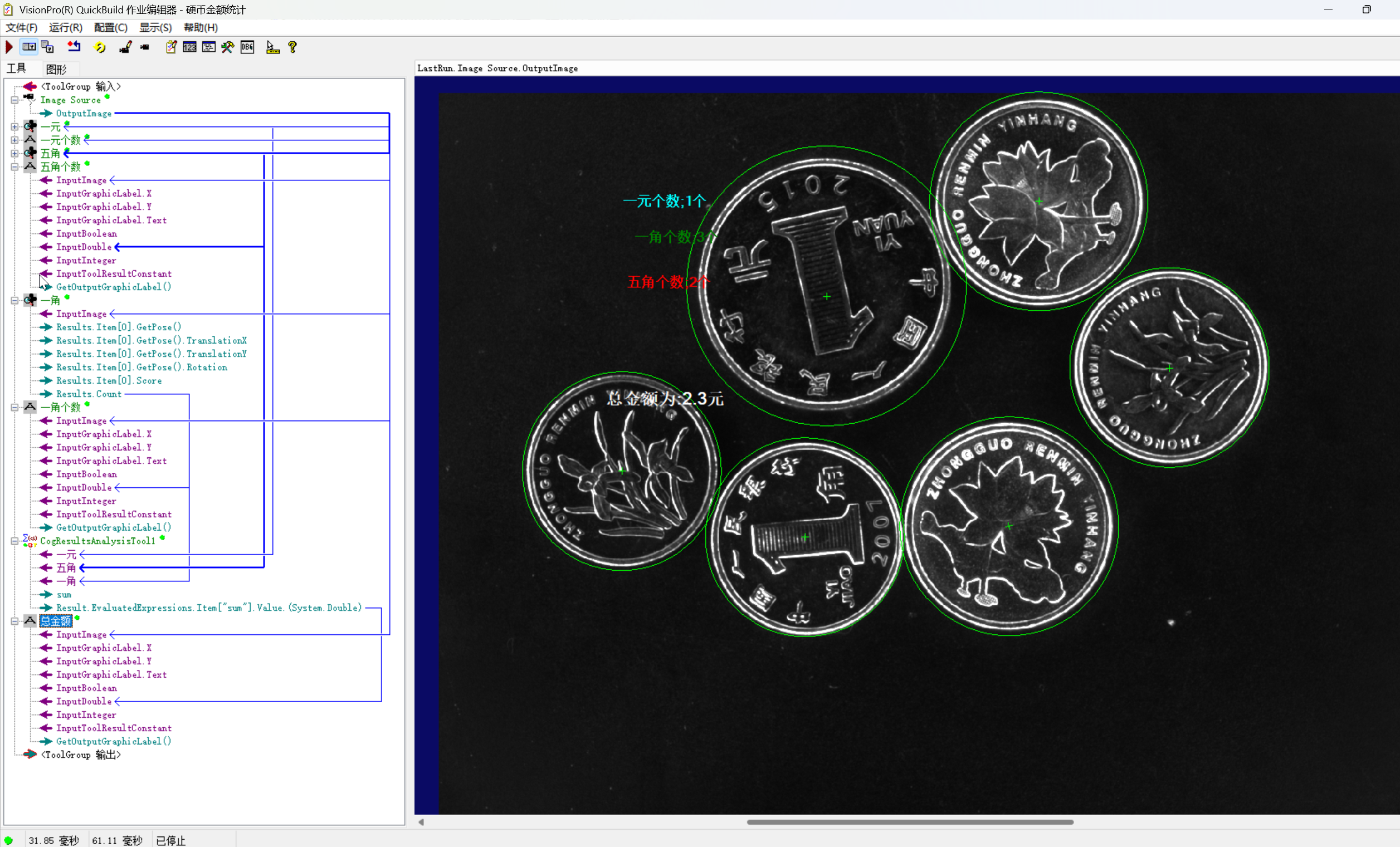Expand the 一元 tool node
This screenshot has width=1400, height=847.
click(x=15, y=126)
